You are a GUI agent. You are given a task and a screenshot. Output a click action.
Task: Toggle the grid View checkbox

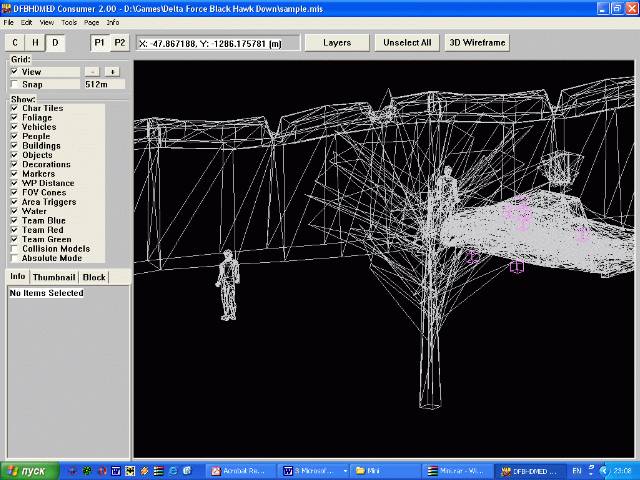(14, 72)
